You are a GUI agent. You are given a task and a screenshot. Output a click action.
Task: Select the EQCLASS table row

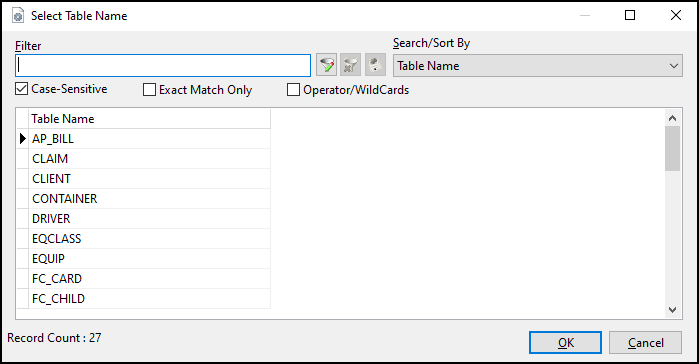149,239
